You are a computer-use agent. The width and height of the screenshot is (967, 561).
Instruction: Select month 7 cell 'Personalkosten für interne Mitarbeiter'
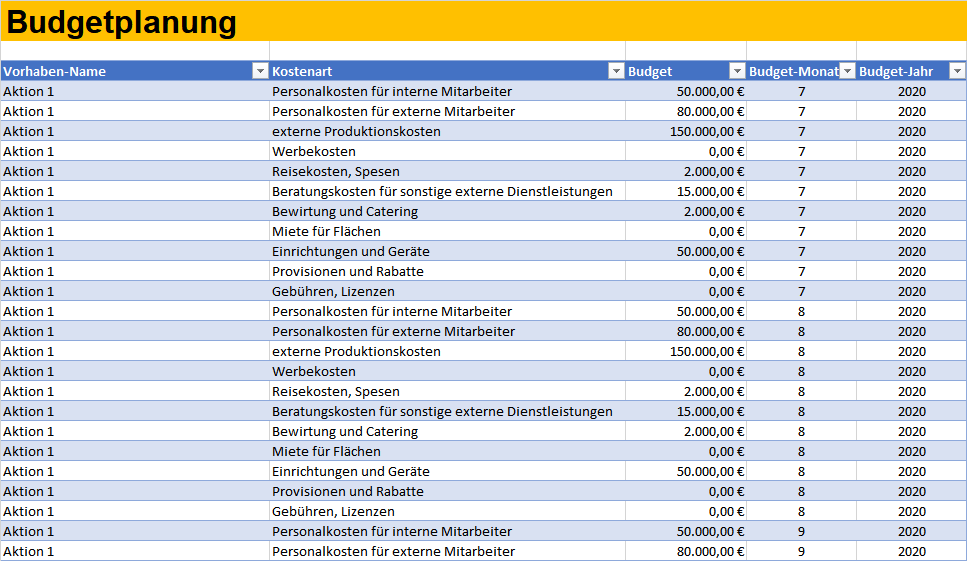click(x=447, y=91)
